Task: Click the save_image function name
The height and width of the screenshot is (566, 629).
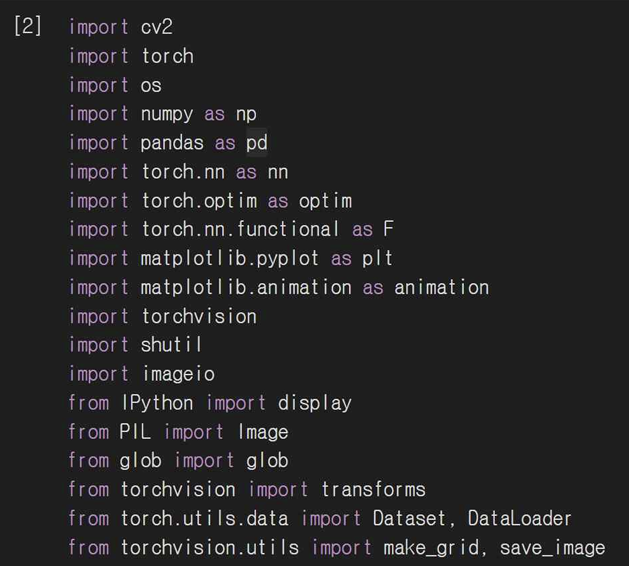Action: [552, 548]
